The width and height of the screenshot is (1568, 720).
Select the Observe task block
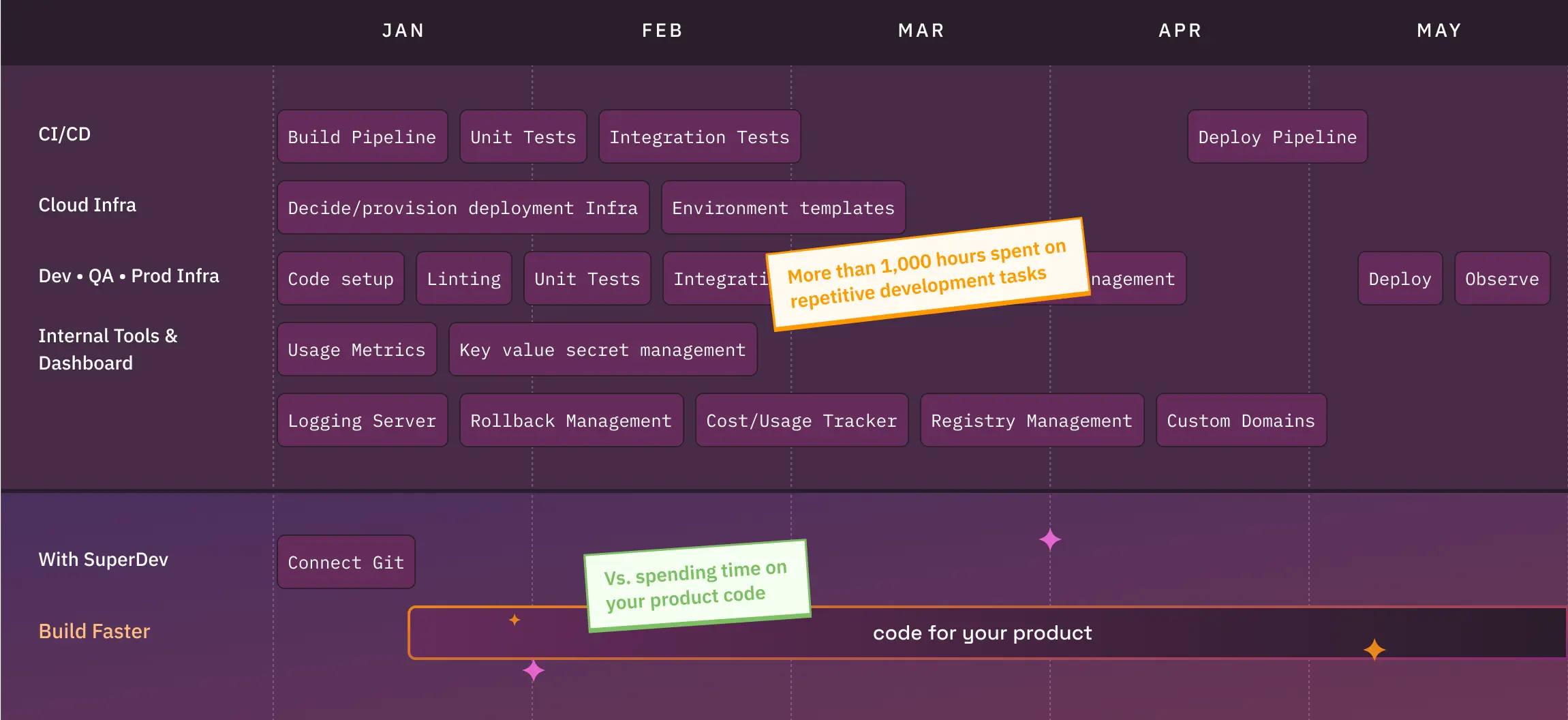1502,279
